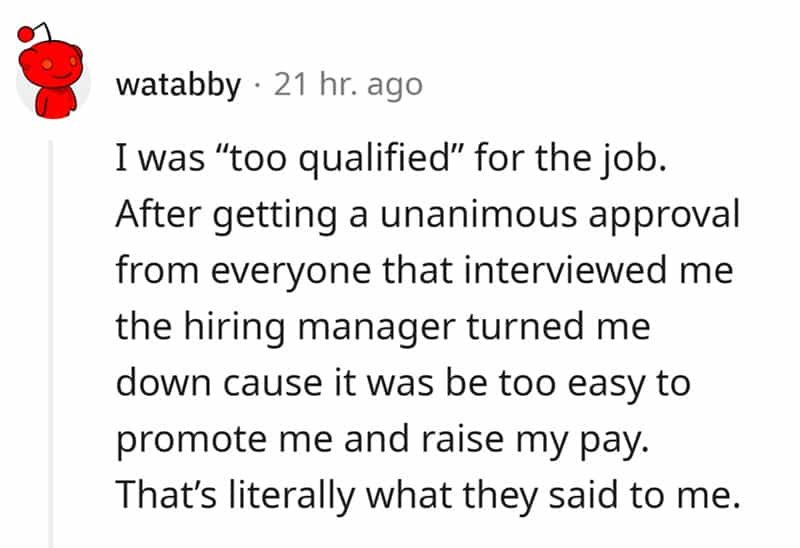Click the "21 hr. ago" timestamp

347,85
